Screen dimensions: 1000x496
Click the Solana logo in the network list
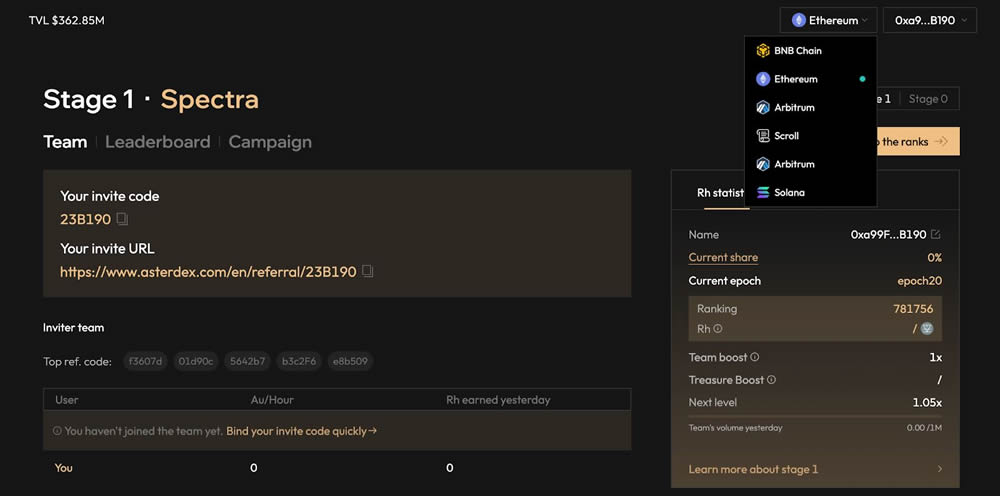tap(763, 192)
